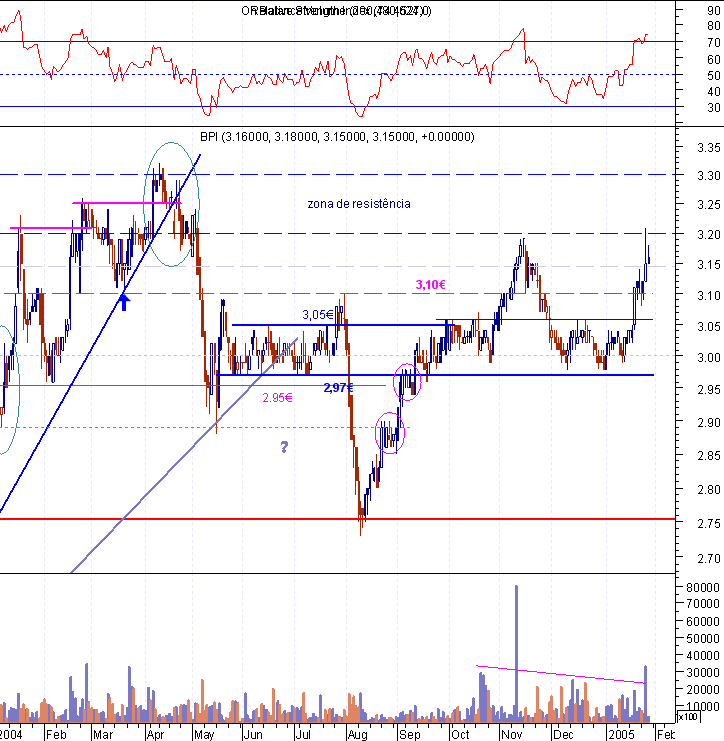Click the 2.95 price axis label
This screenshot has width=724, height=741.
click(x=708, y=389)
